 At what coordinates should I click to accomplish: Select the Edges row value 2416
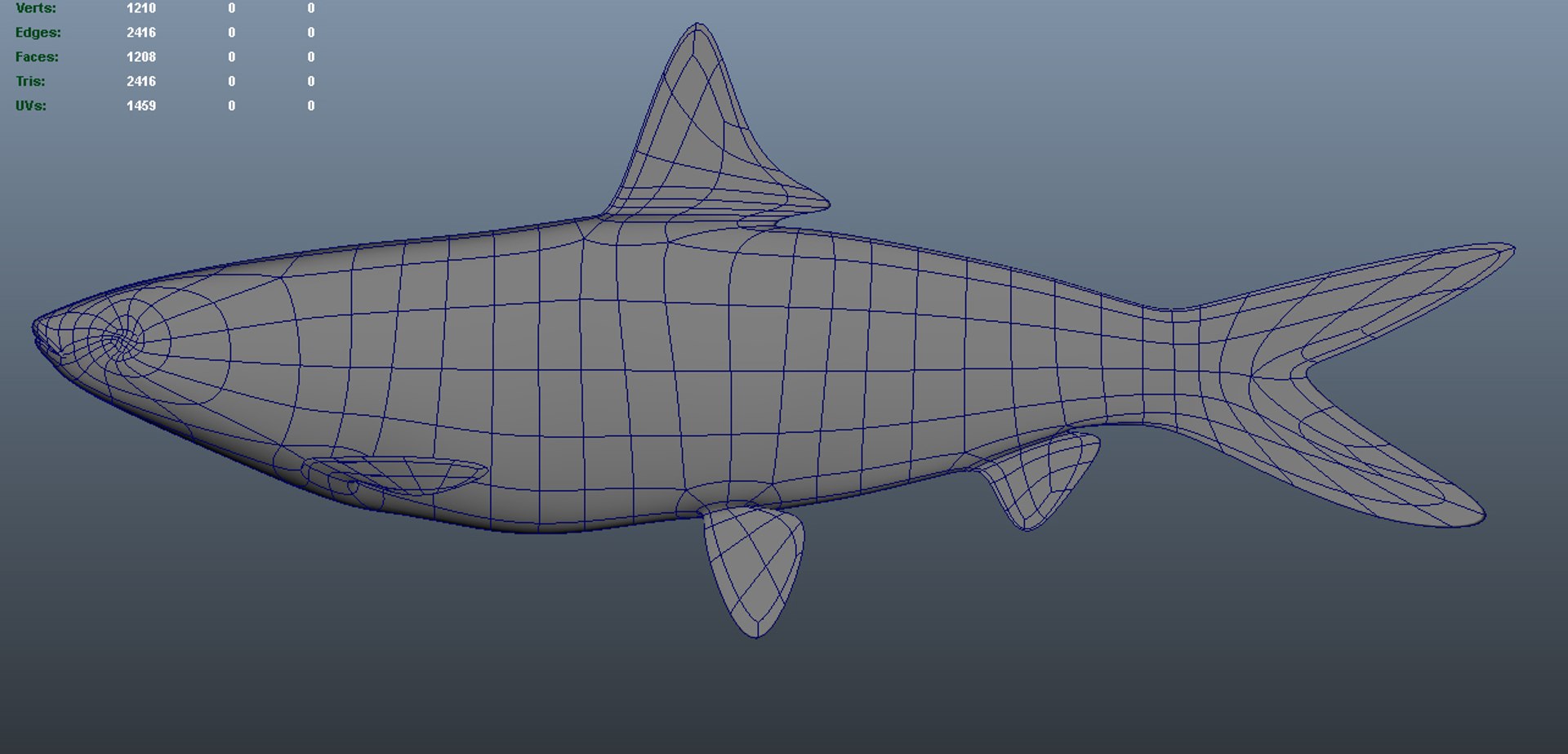(x=141, y=33)
